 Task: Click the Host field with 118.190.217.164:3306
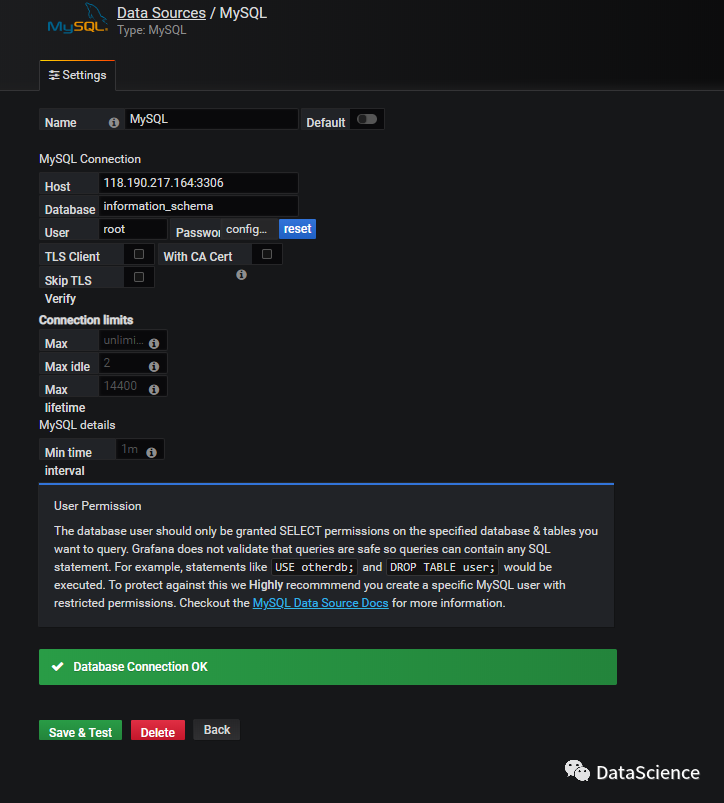point(198,183)
